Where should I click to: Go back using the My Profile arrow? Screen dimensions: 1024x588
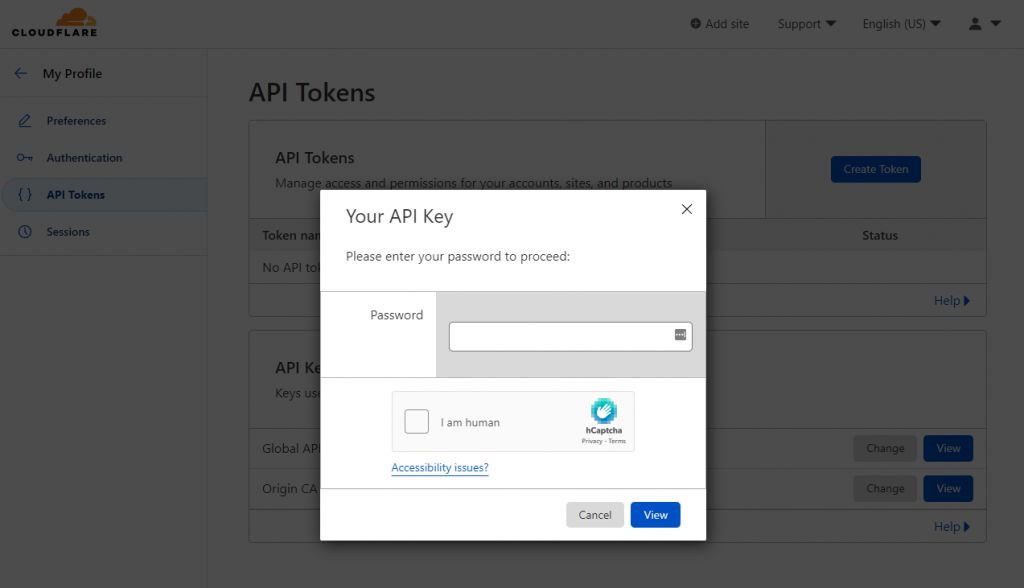point(20,72)
